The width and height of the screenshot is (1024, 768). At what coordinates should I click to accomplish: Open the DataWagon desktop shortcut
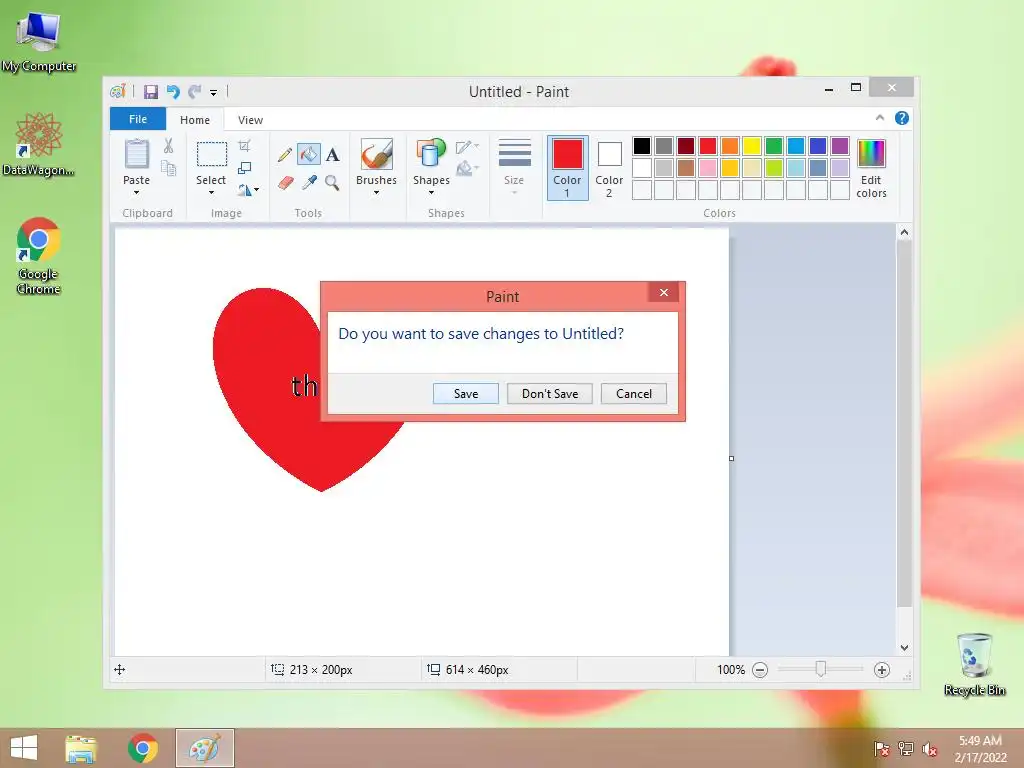(x=39, y=144)
